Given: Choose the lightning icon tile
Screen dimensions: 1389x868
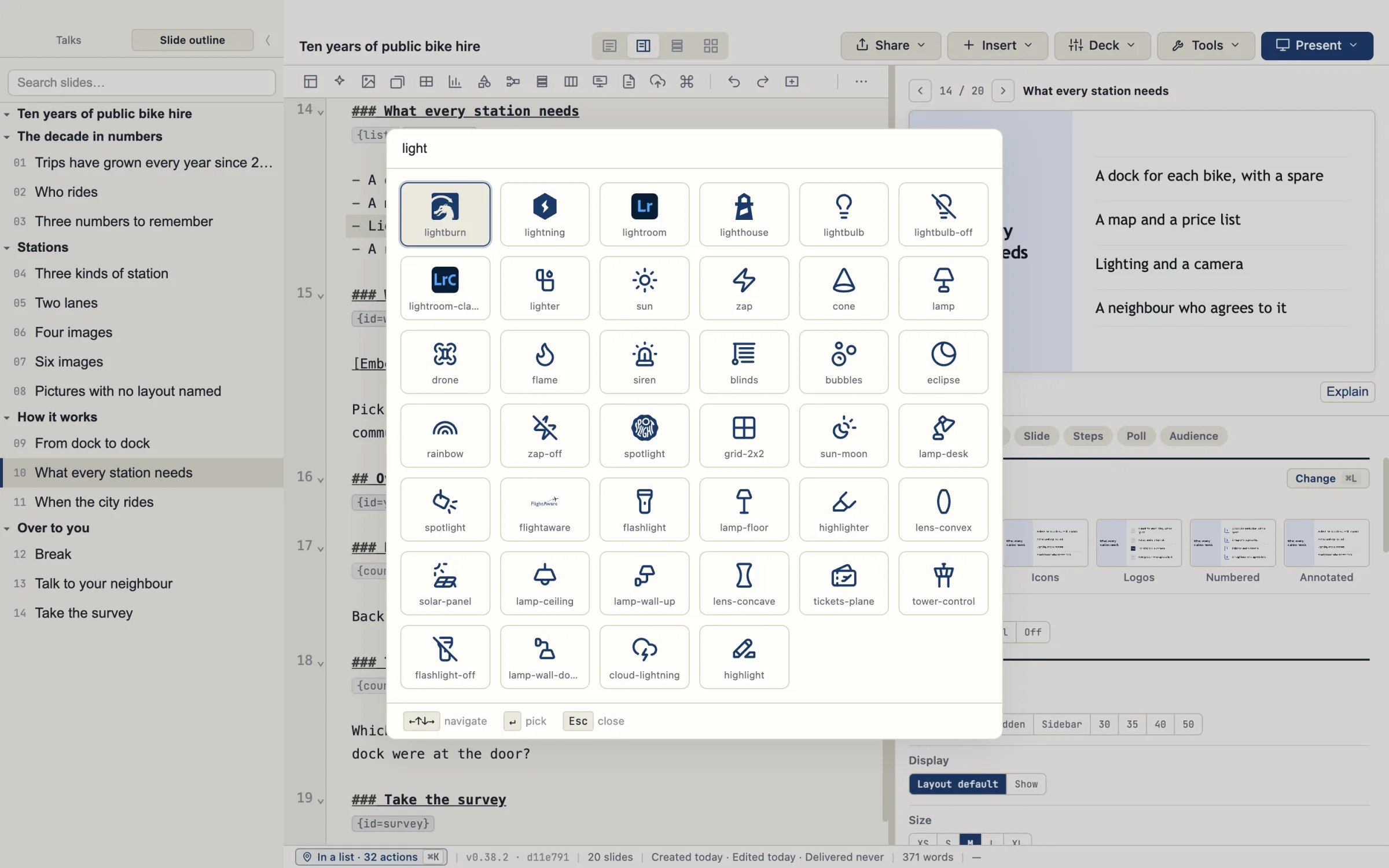Looking at the screenshot, I should (x=544, y=214).
